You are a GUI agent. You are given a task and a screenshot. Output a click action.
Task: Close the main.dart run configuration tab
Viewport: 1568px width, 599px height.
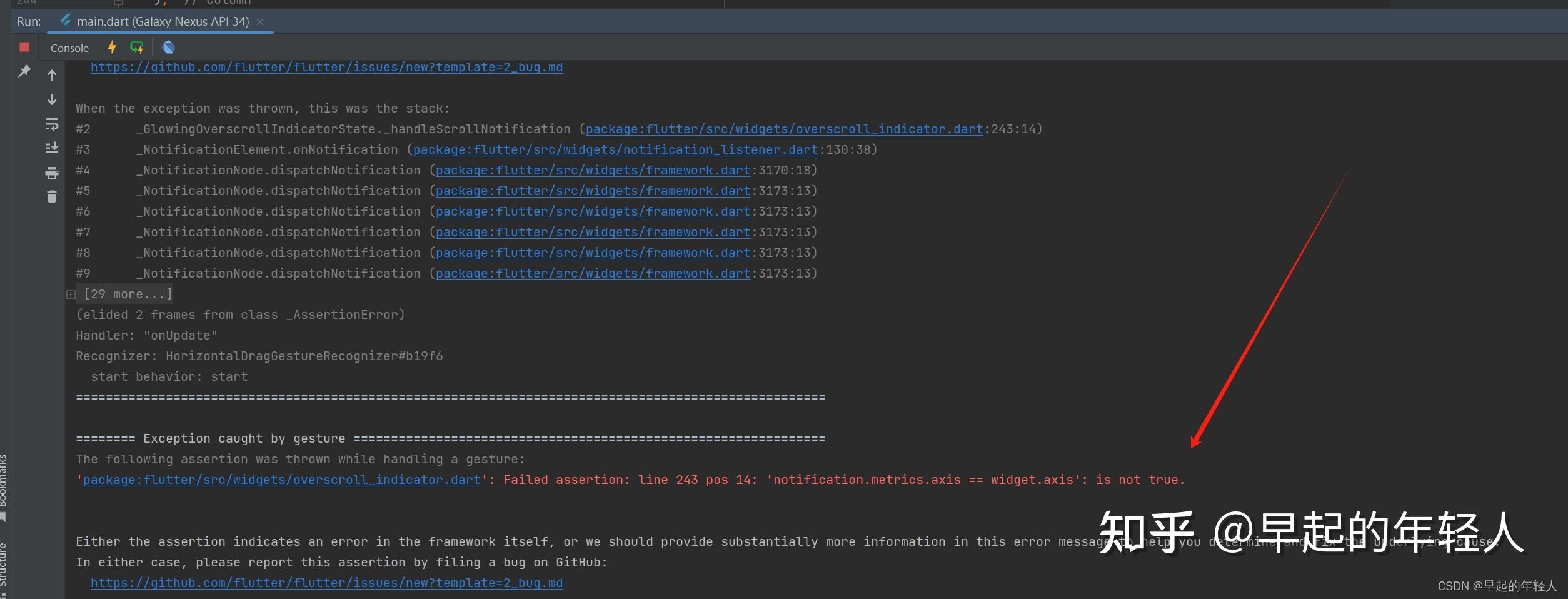tap(261, 21)
